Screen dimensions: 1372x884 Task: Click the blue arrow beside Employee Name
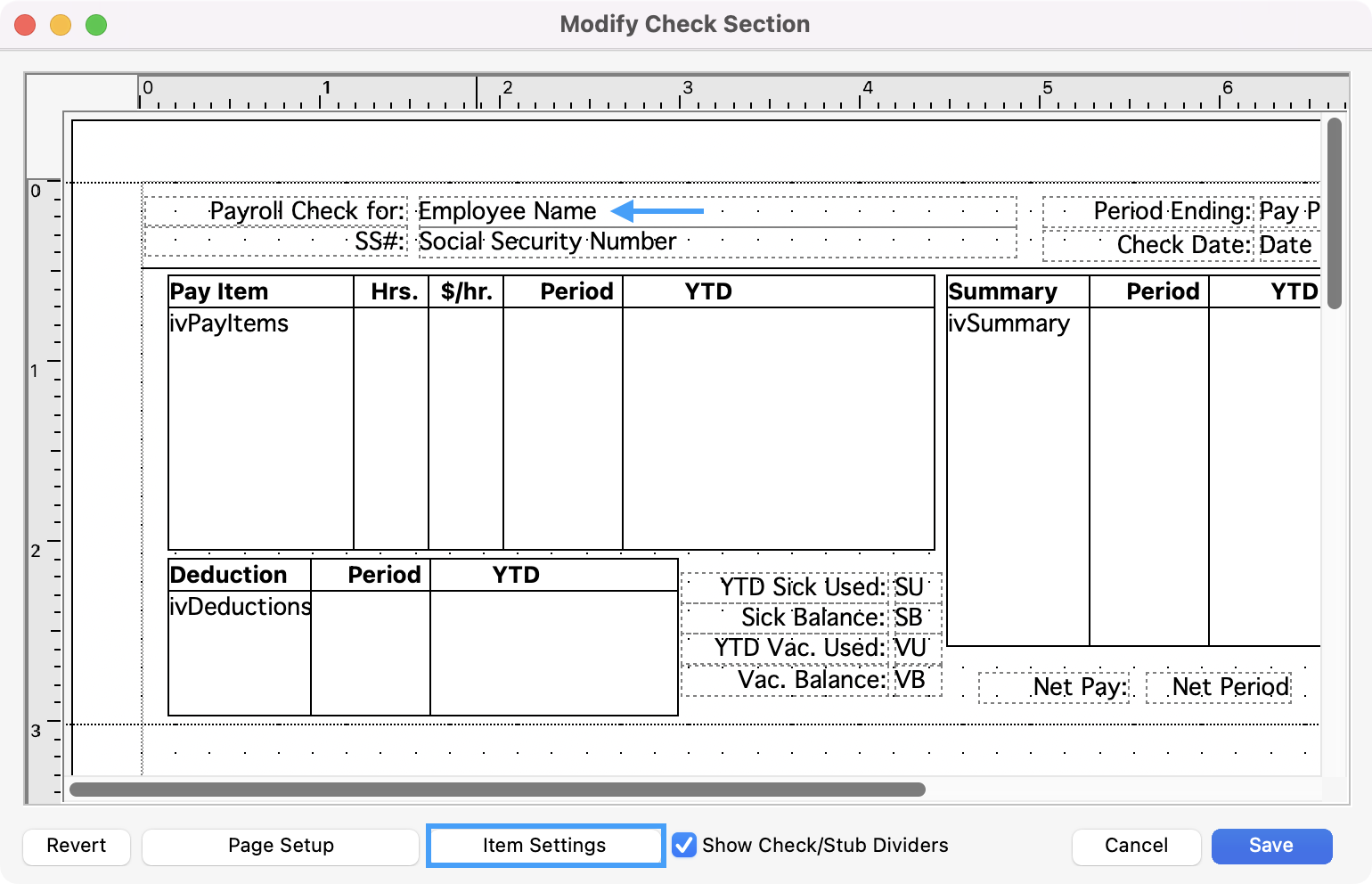click(x=657, y=211)
